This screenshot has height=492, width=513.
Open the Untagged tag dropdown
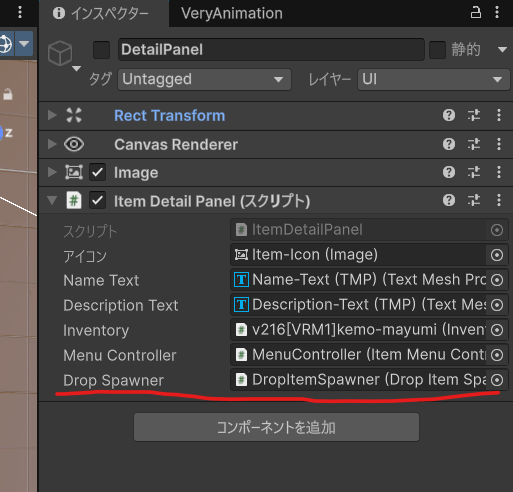[204, 79]
